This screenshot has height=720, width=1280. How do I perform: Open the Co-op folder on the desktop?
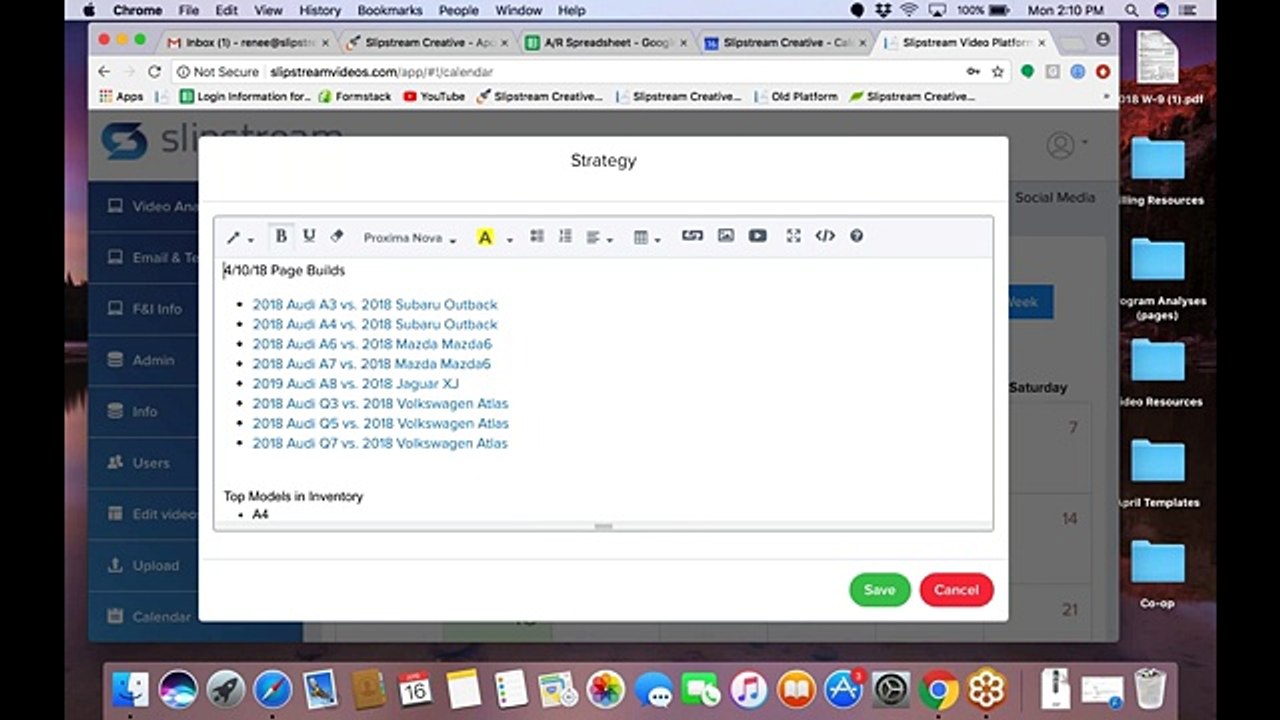point(1158,573)
